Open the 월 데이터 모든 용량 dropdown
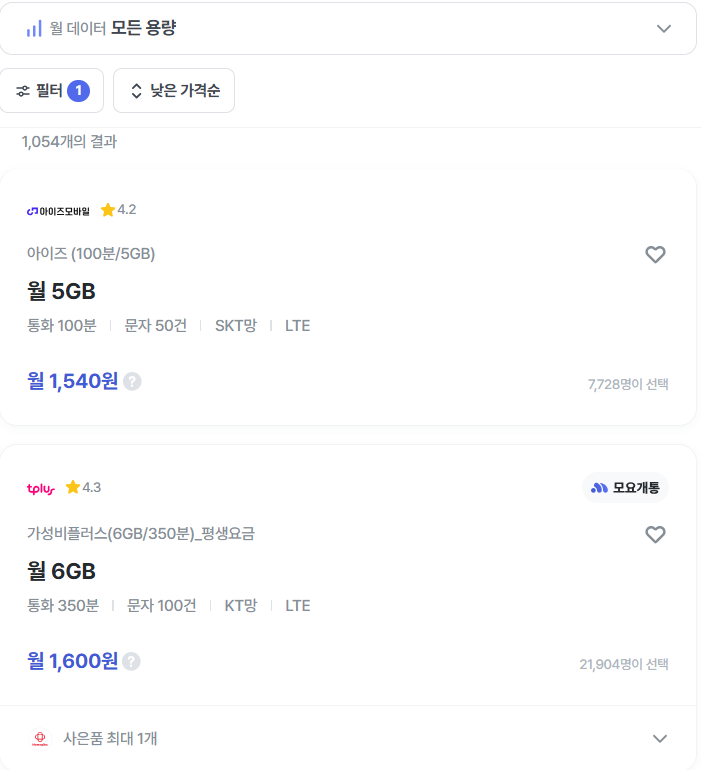Screen dimensions: 701x770 click(663, 28)
